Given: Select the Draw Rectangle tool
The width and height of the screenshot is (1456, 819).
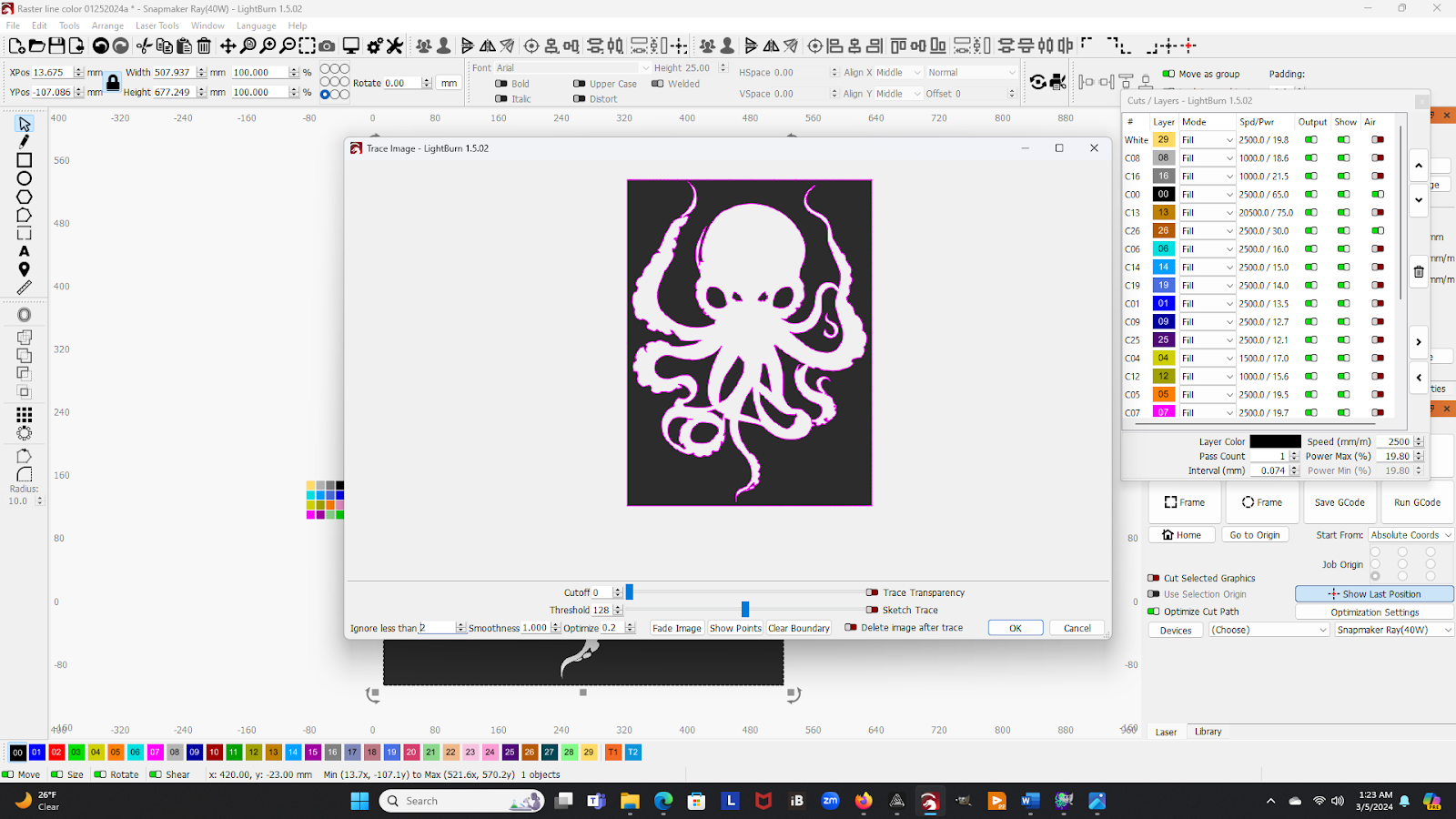Looking at the screenshot, I should click(25, 160).
